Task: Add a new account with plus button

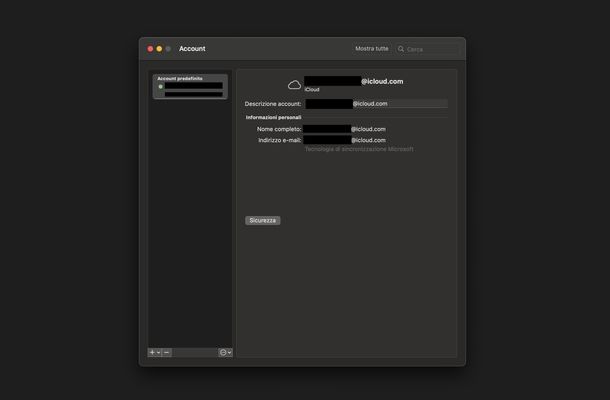Action: coord(152,352)
